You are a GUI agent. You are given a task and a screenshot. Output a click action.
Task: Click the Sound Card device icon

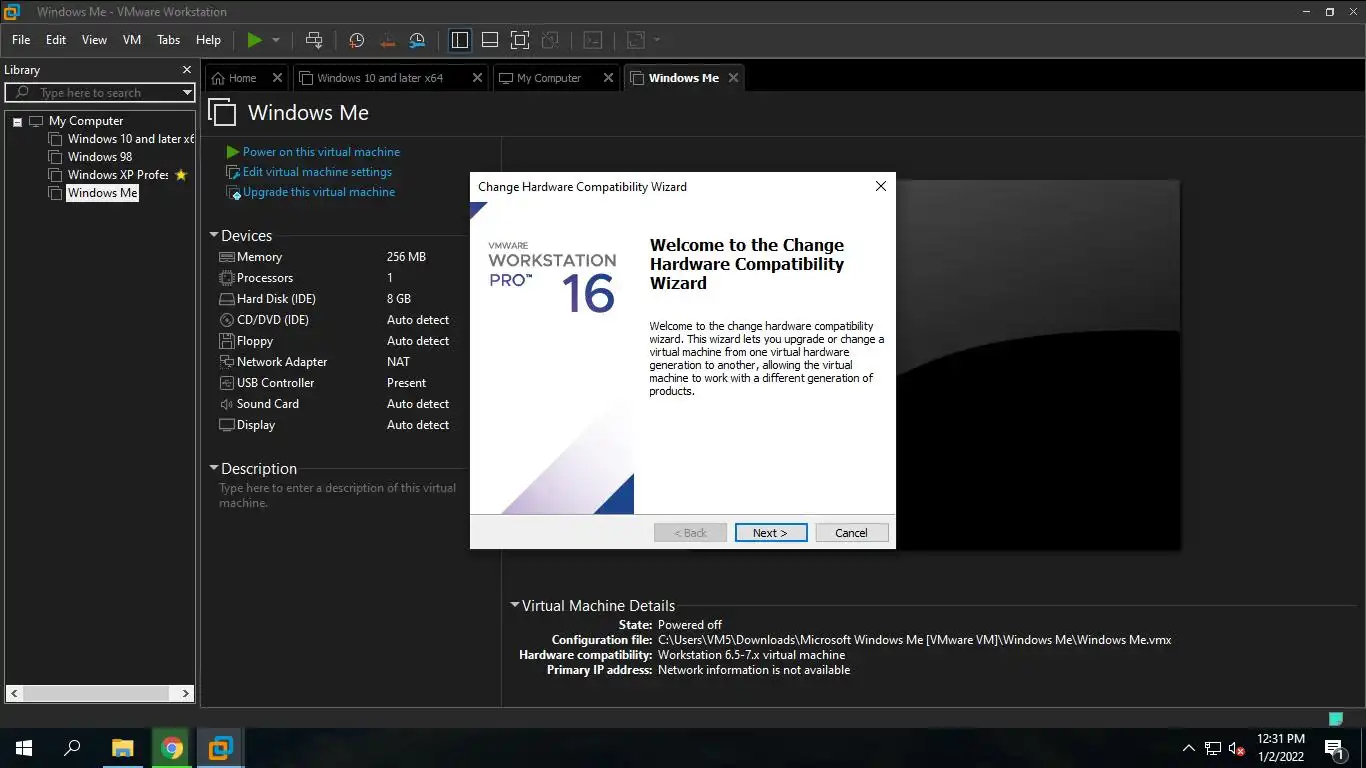point(226,404)
